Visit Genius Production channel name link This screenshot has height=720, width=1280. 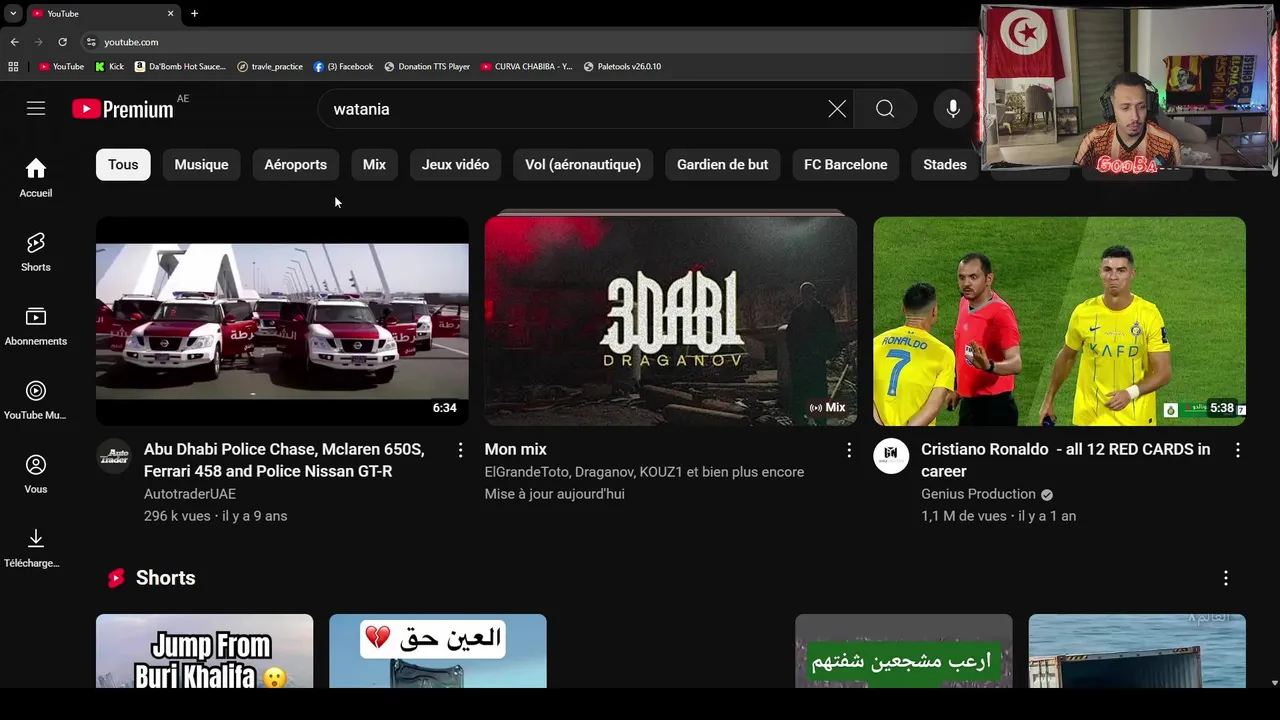pos(978,494)
